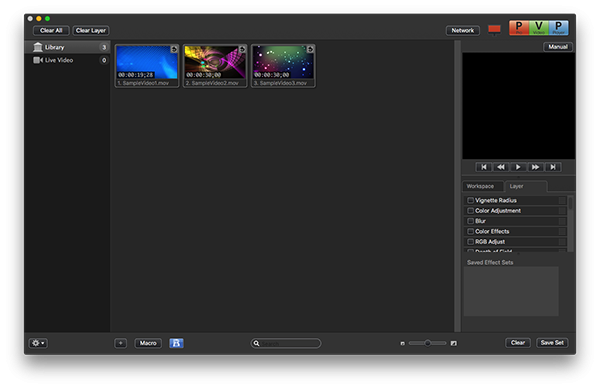
Task: Click the Clear Layer button
Action: [x=91, y=30]
